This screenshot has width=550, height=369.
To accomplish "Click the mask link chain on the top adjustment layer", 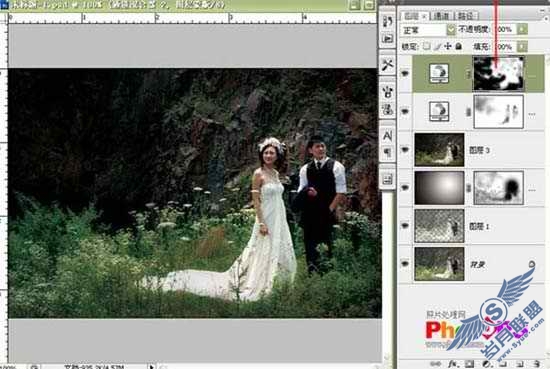I will coord(468,74).
